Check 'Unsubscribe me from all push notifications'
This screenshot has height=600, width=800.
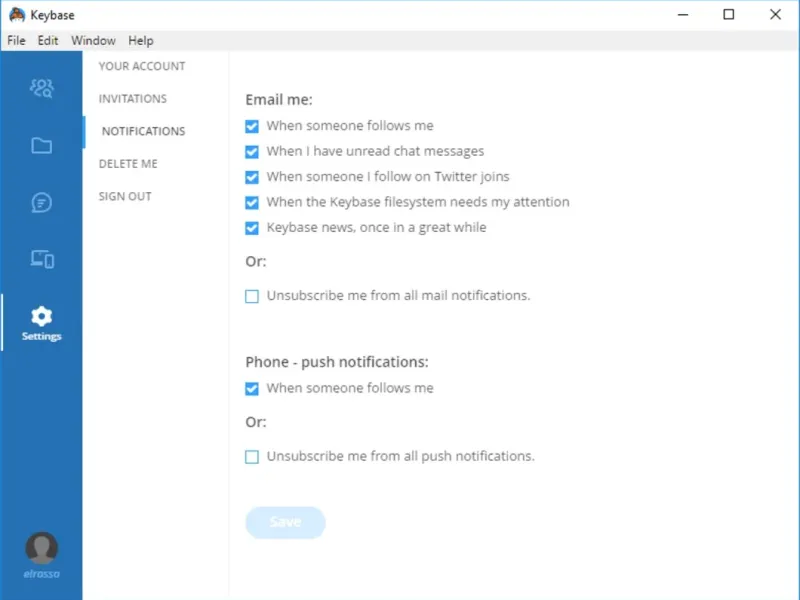252,457
